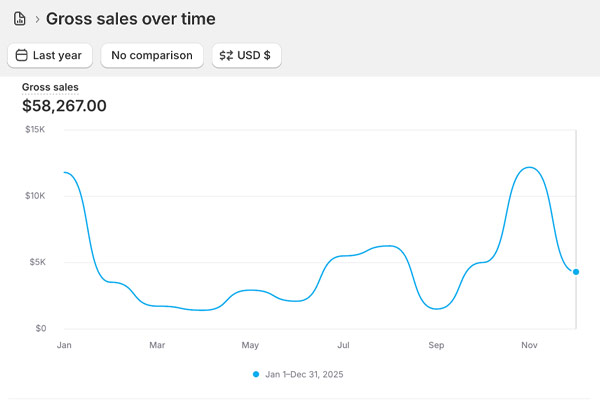Click the $5K y-axis label
This screenshot has height=400, width=600.
pos(37,262)
